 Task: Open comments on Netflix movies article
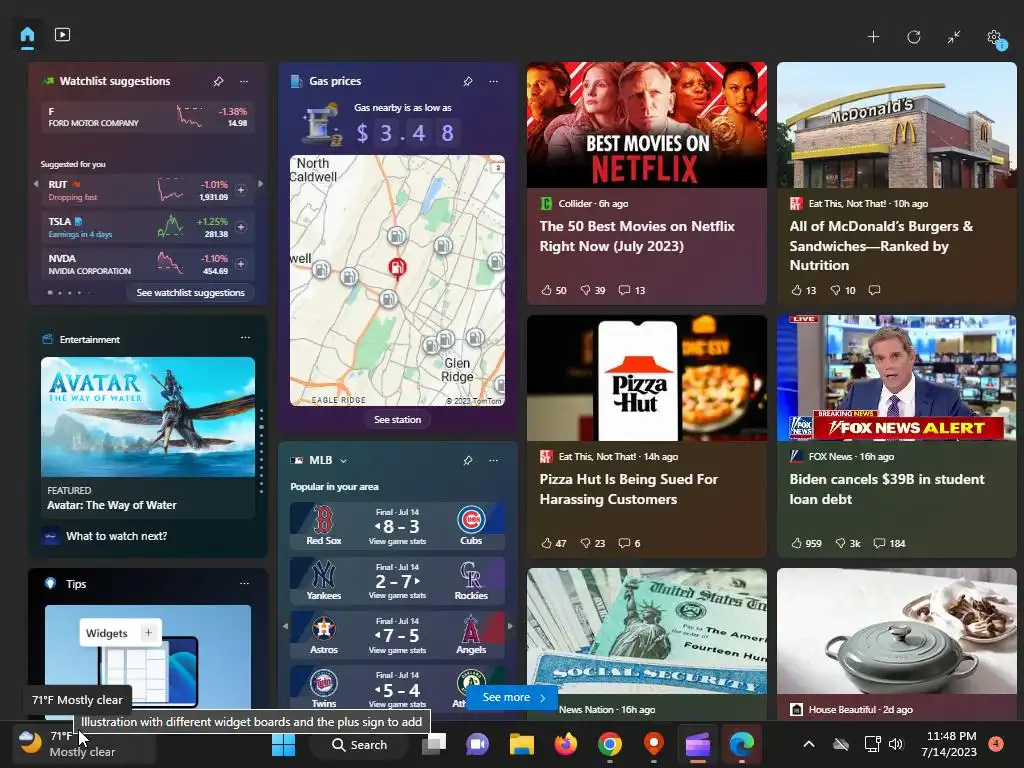click(632, 290)
